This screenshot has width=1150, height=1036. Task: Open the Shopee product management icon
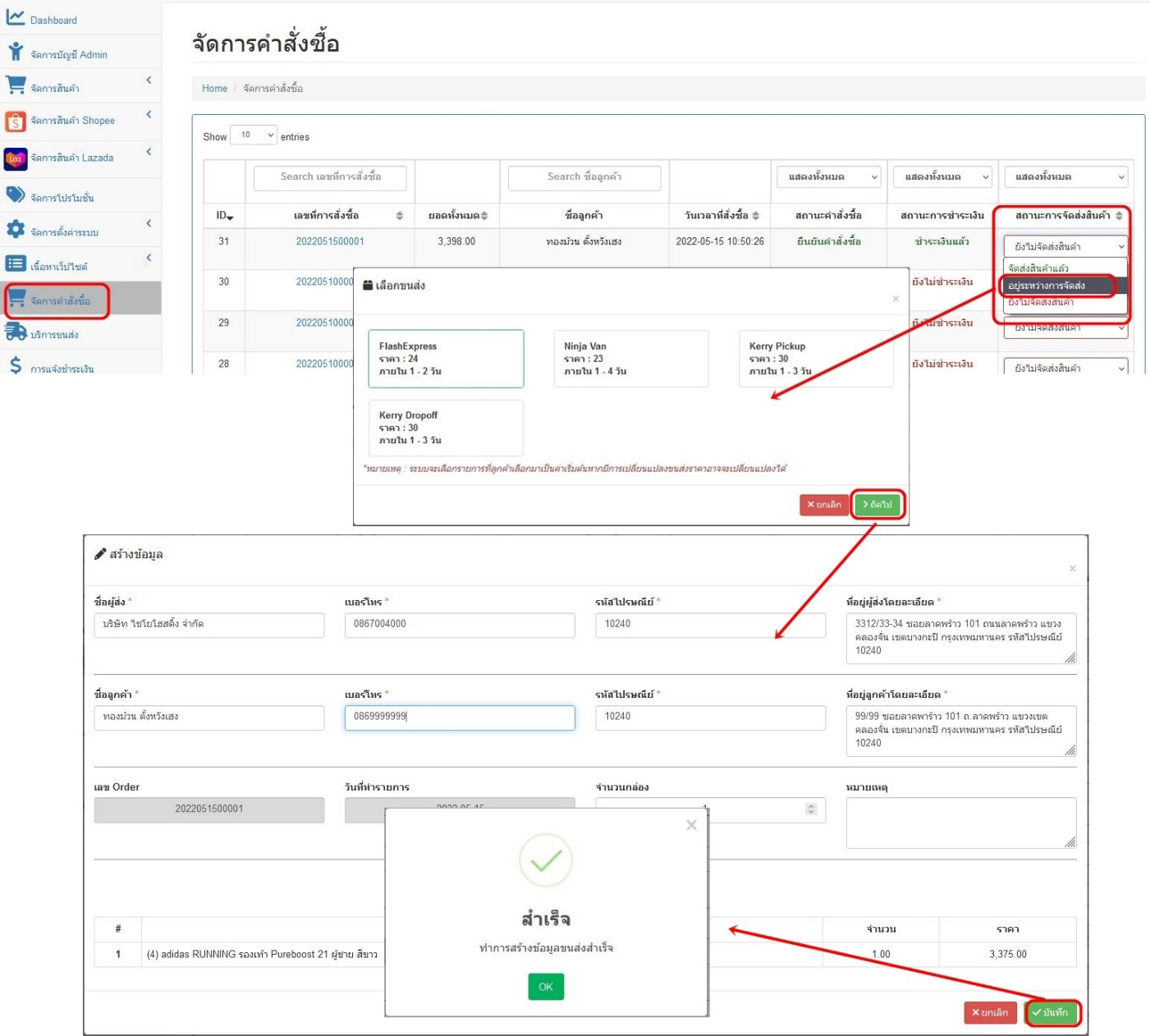pos(15,121)
